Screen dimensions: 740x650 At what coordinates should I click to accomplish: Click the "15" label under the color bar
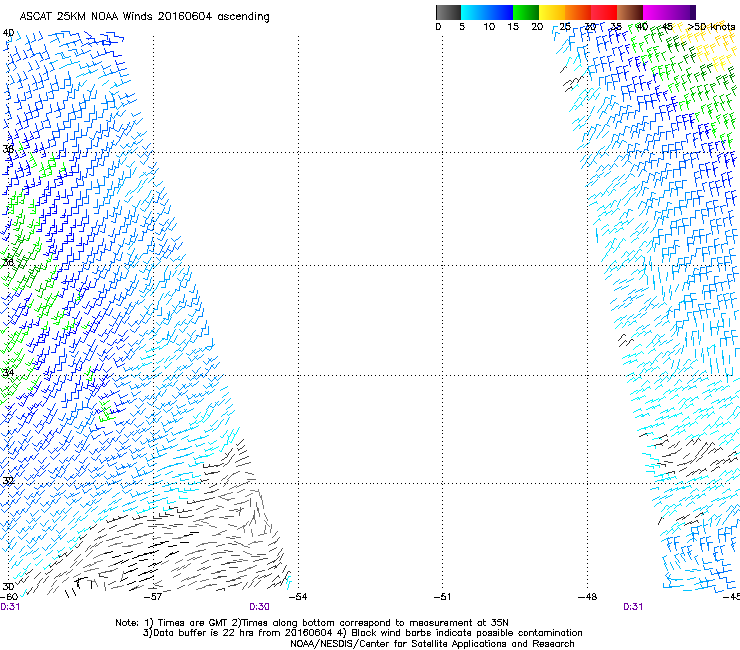513,27
